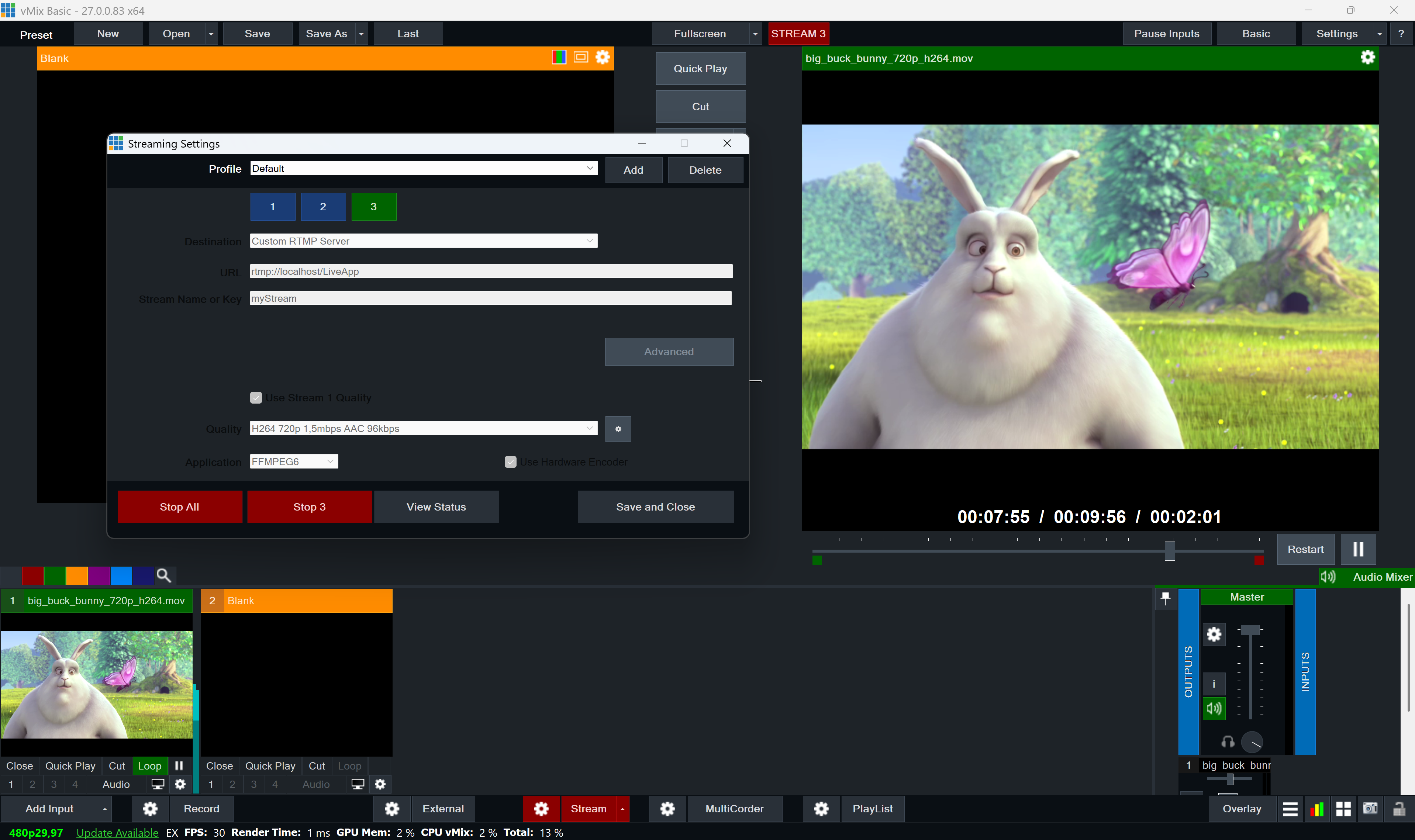Screen dimensions: 1415x840
Task: Open the MultiCorder settings gear
Action: [667, 809]
